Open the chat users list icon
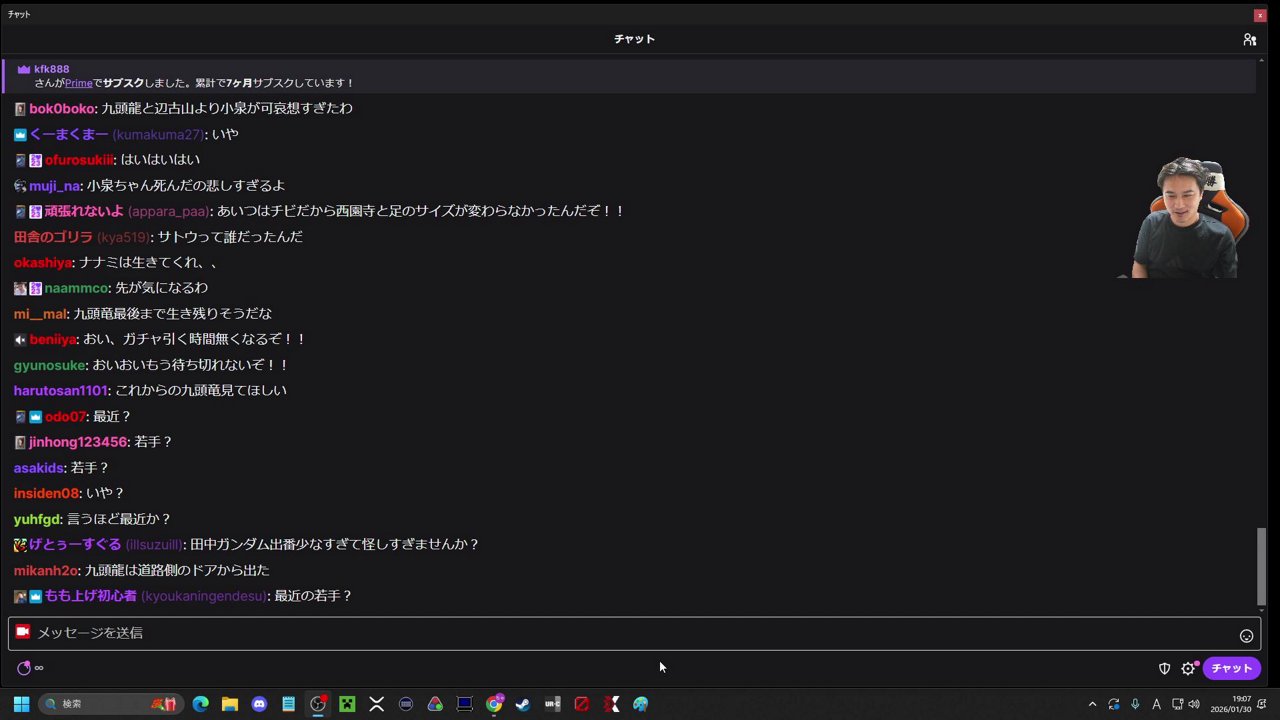 click(1249, 39)
